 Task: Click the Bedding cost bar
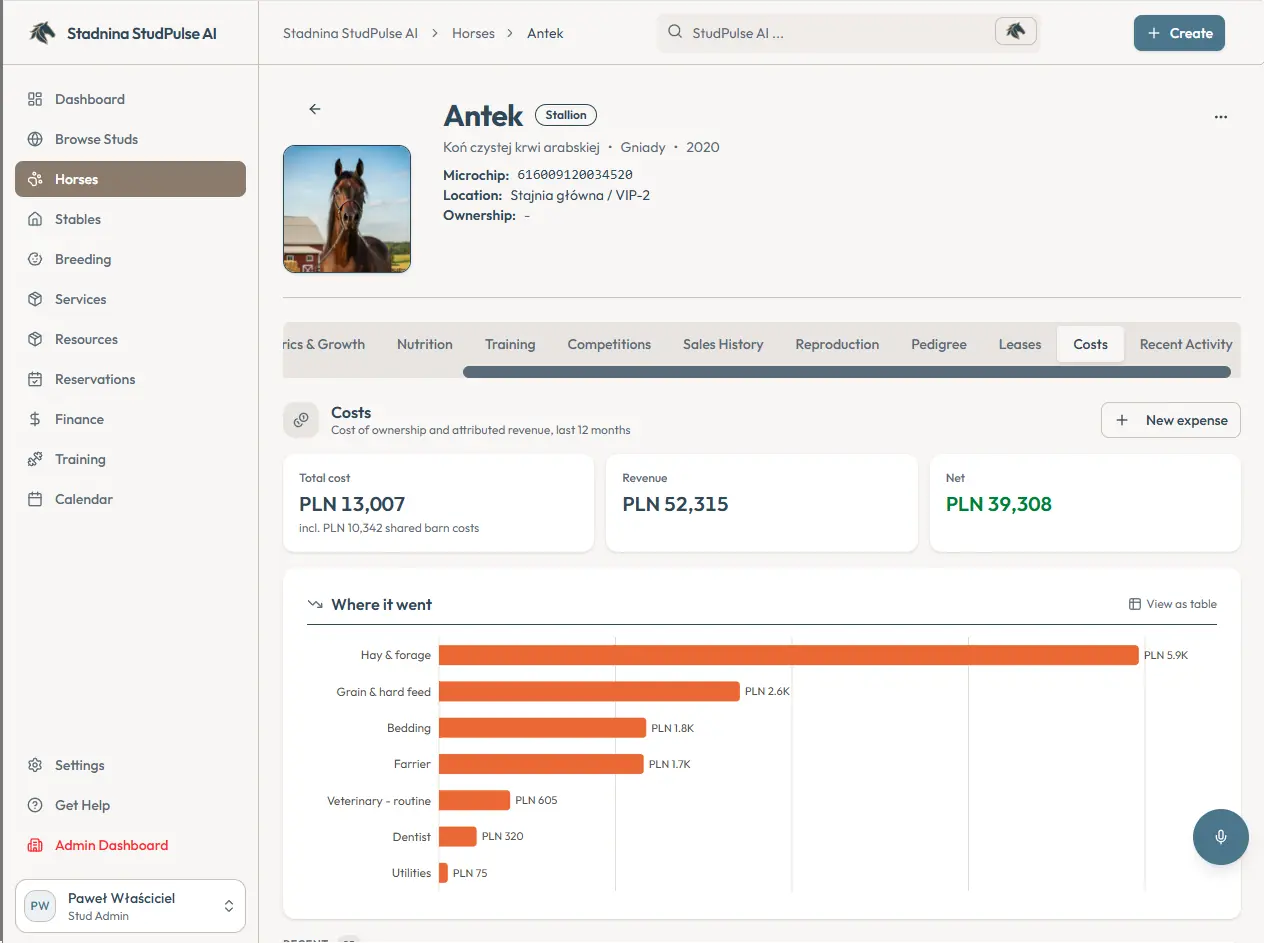click(x=542, y=728)
